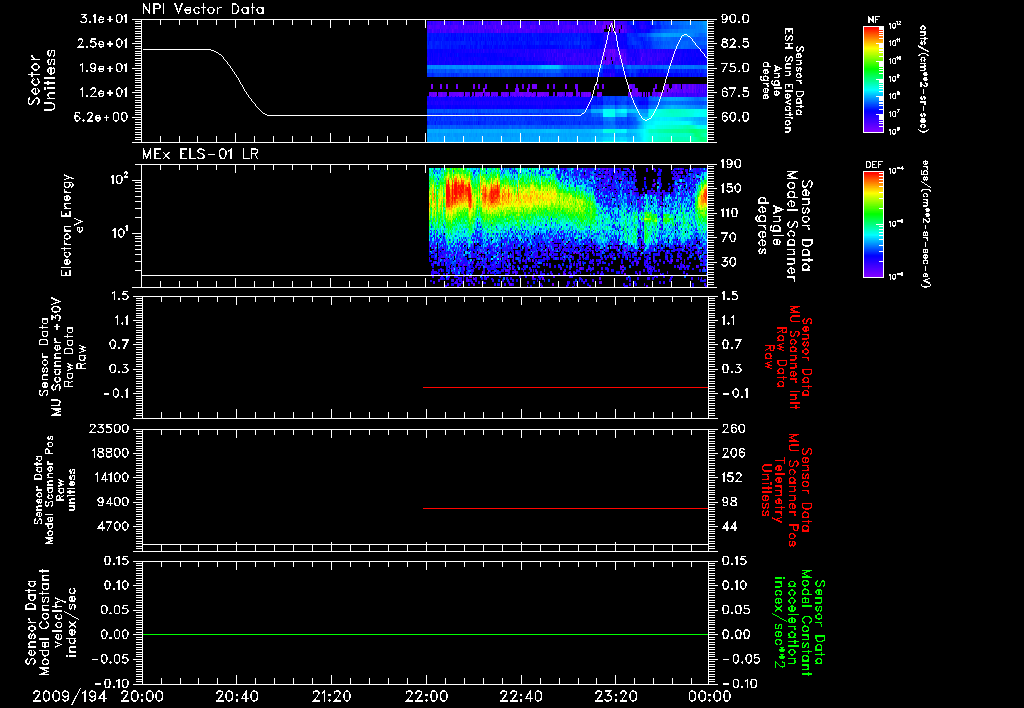Viewport: 1024px width, 708px height.
Task: Click the '2.5e+01' sector axis tick label
Action: tap(104, 43)
